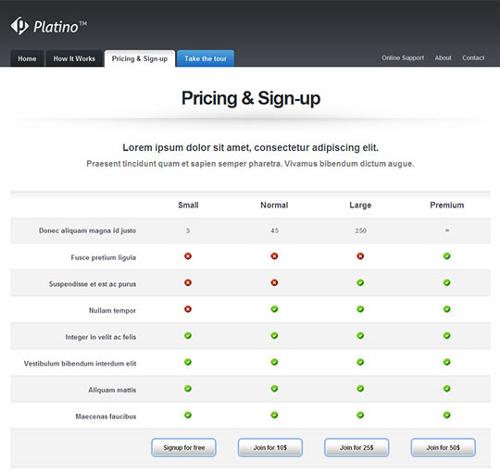Select the Join for 50$ button
500x472 pixels.
443,447
